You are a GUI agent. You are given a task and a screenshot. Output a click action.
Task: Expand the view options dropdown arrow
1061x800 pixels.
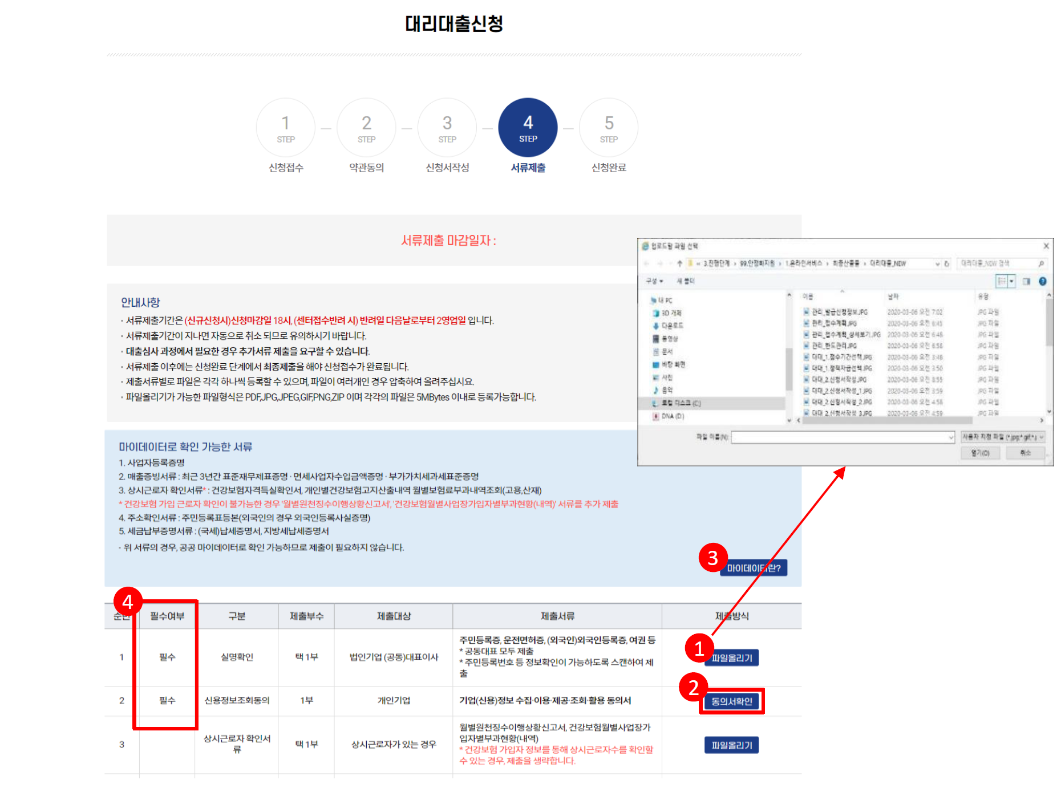click(x=1009, y=282)
